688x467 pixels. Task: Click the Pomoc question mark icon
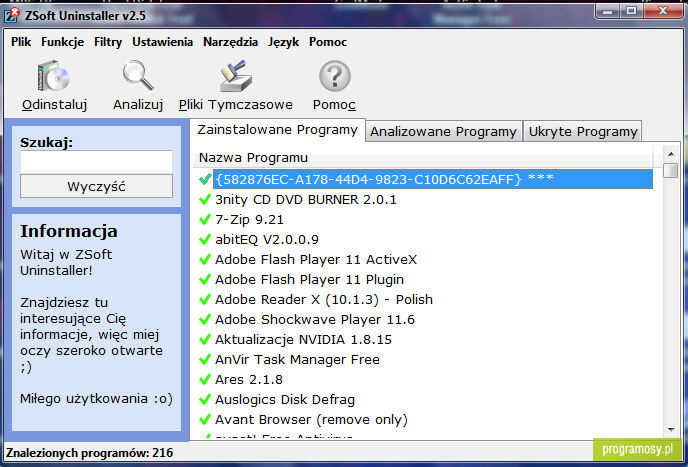tap(334, 76)
